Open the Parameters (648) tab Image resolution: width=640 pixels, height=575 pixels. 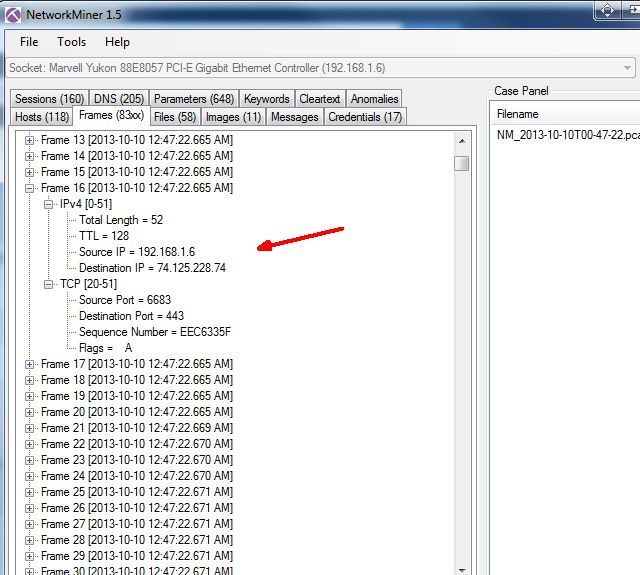(x=194, y=99)
